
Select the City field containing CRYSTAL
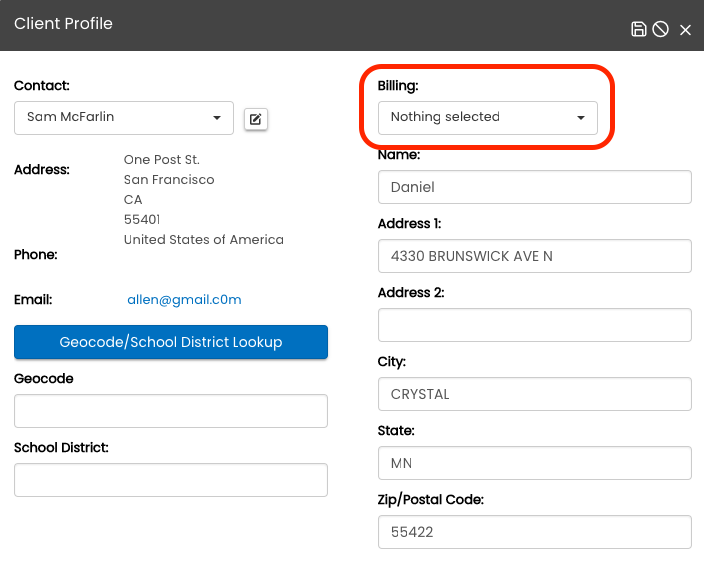pyautogui.click(x=535, y=394)
